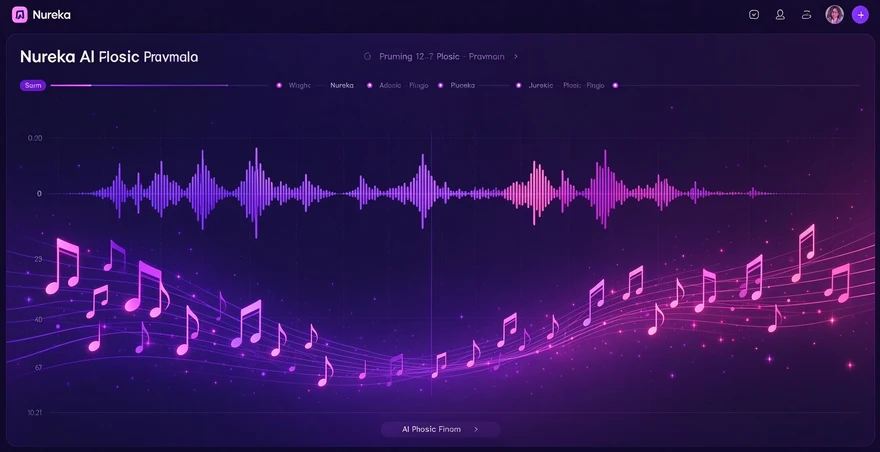
Task: Click the 67 axis label
Action: [x=38, y=368]
